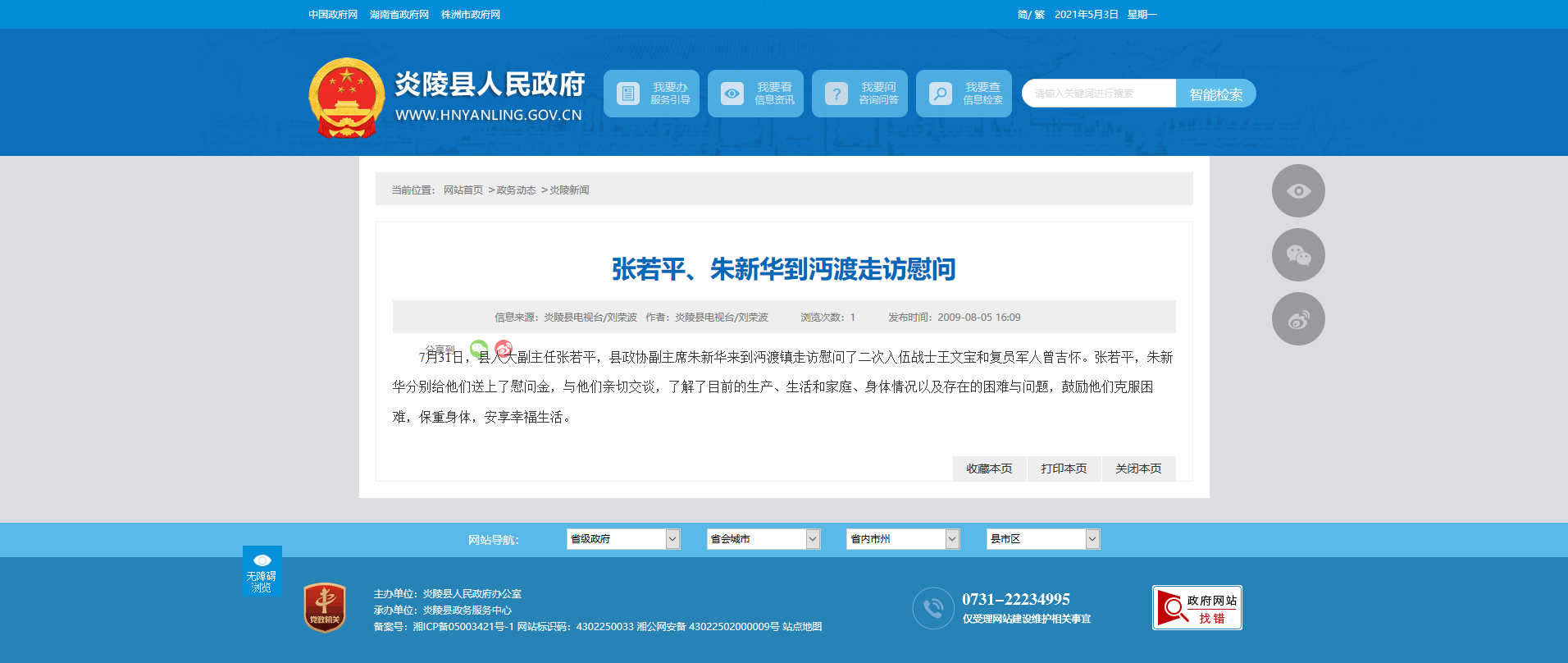
Task: Open the WeChat icon in right sidebar
Action: [x=1298, y=255]
